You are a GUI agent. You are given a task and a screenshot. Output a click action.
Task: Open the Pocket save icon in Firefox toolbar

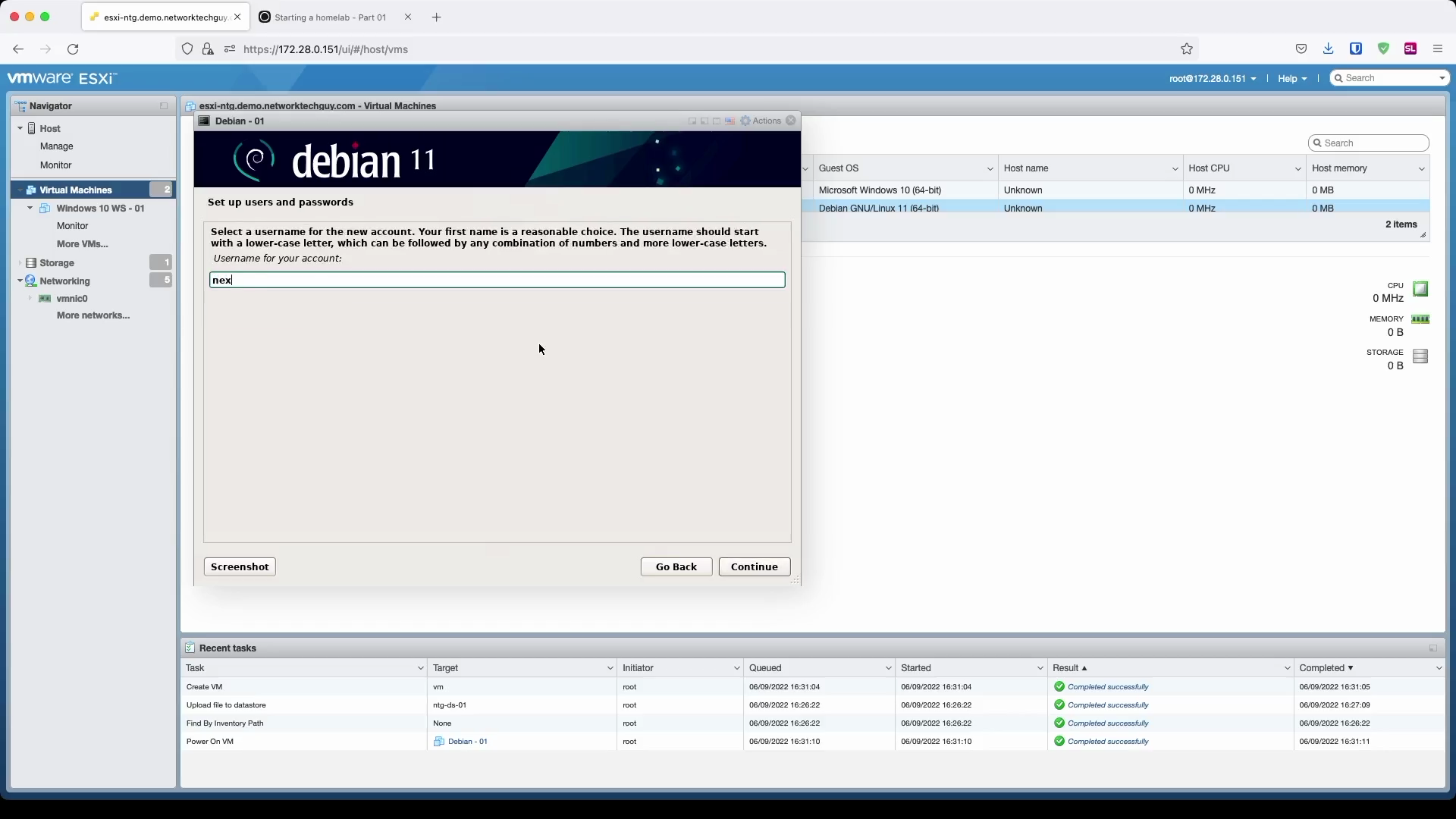[x=1301, y=49]
